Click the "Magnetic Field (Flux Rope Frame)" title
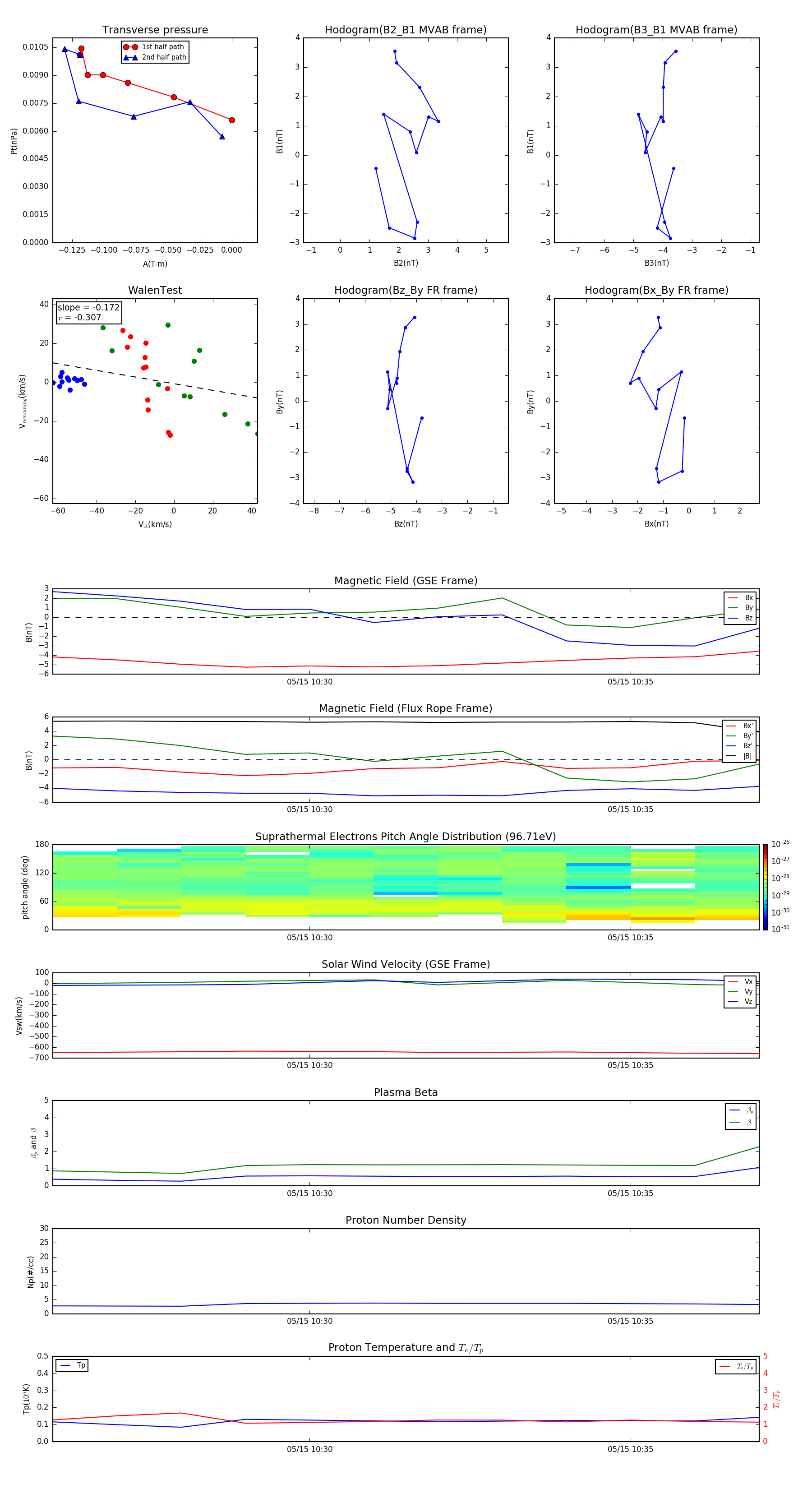The image size is (812, 1489). [406, 709]
